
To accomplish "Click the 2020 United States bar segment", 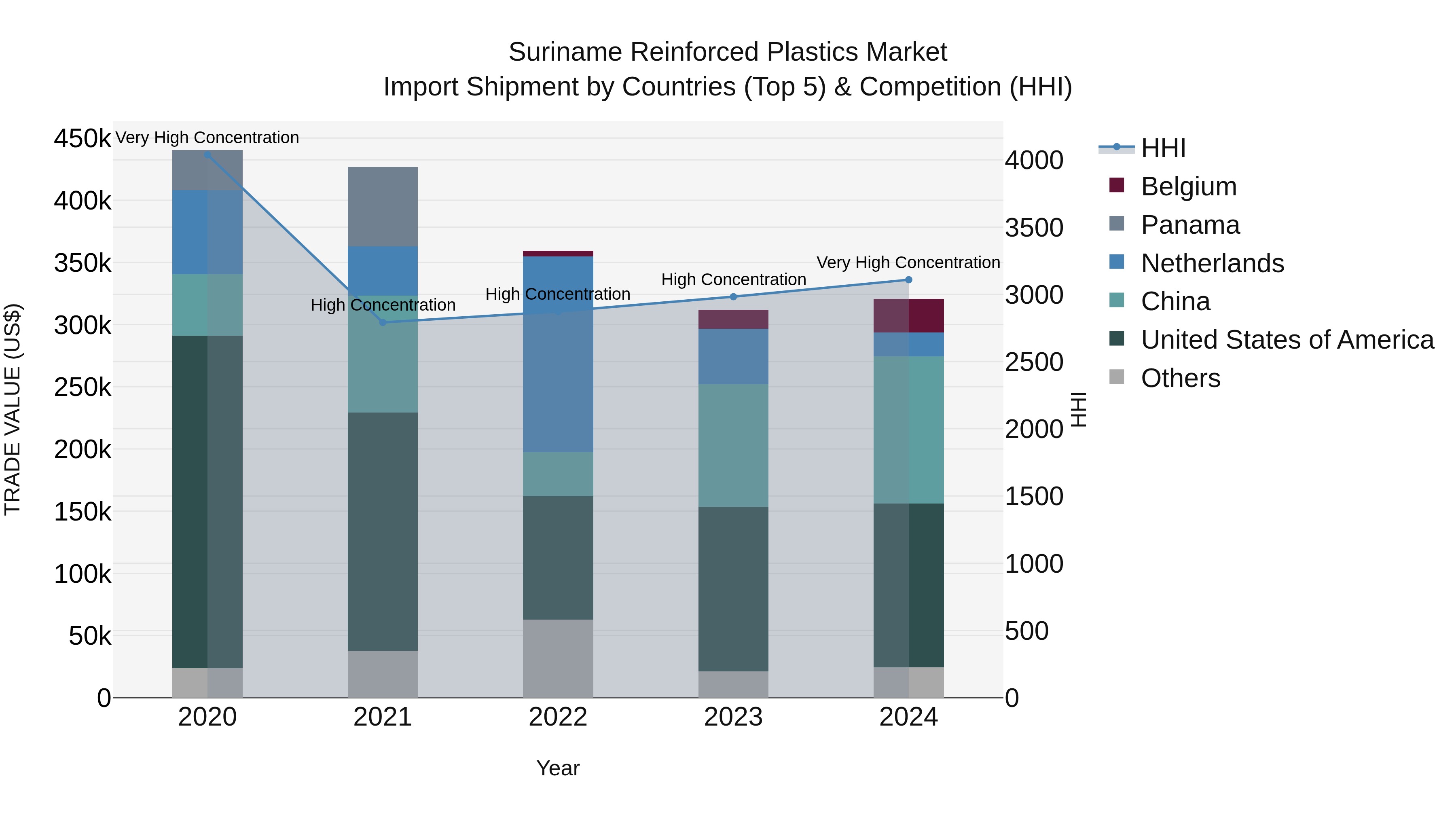I will click(x=207, y=502).
